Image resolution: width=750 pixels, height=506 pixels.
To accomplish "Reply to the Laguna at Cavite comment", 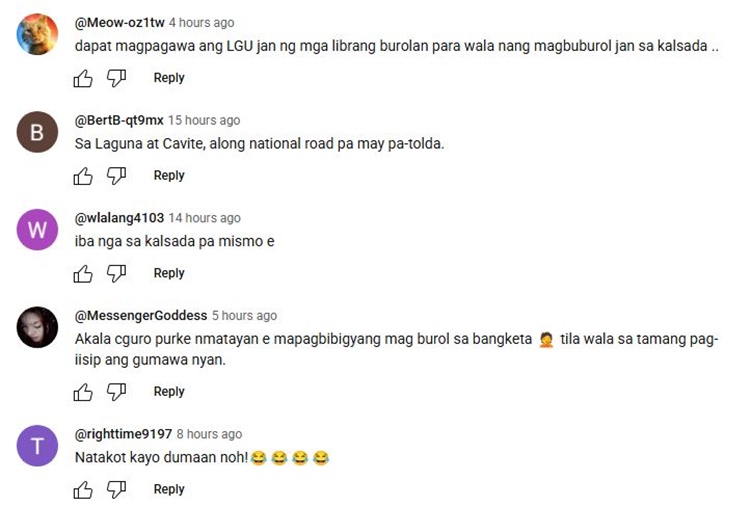I will coord(169,175).
